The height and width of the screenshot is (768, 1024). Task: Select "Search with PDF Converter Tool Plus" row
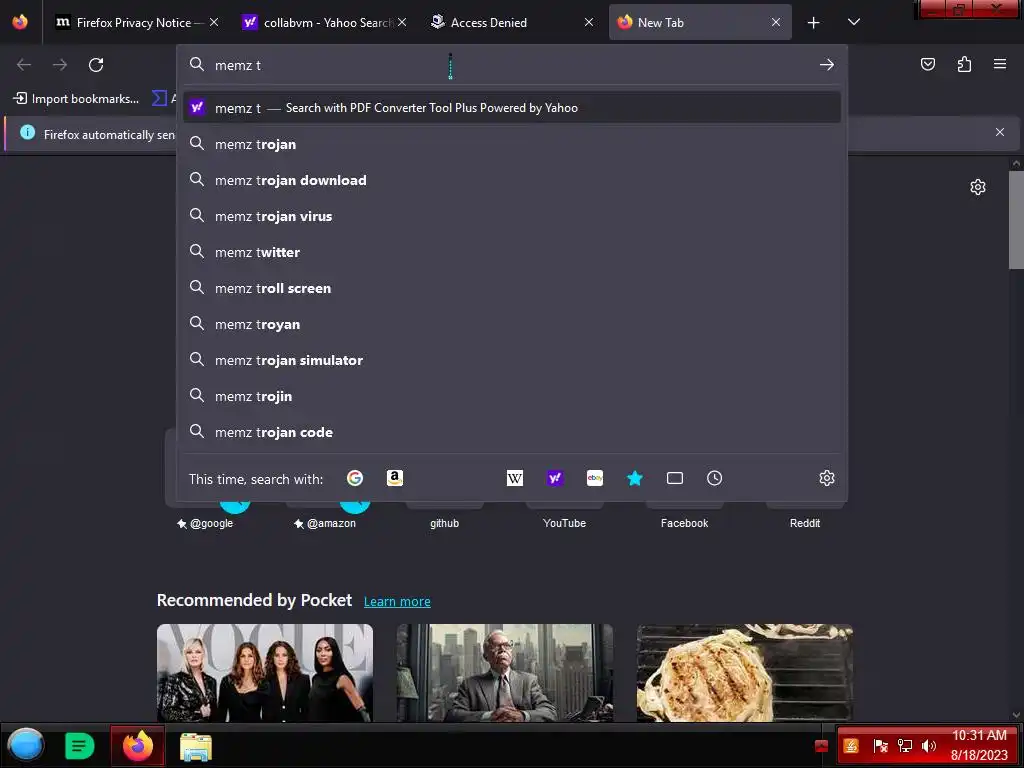click(x=512, y=108)
